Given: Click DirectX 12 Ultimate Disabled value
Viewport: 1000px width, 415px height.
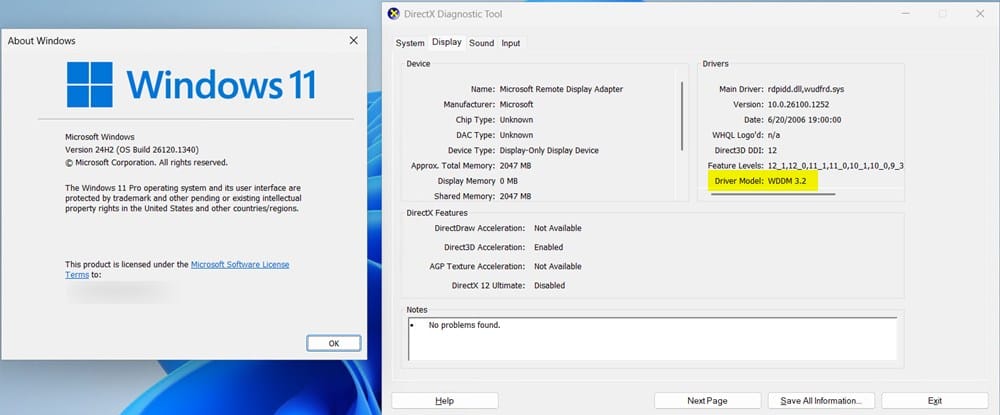Looking at the screenshot, I should 550,286.
